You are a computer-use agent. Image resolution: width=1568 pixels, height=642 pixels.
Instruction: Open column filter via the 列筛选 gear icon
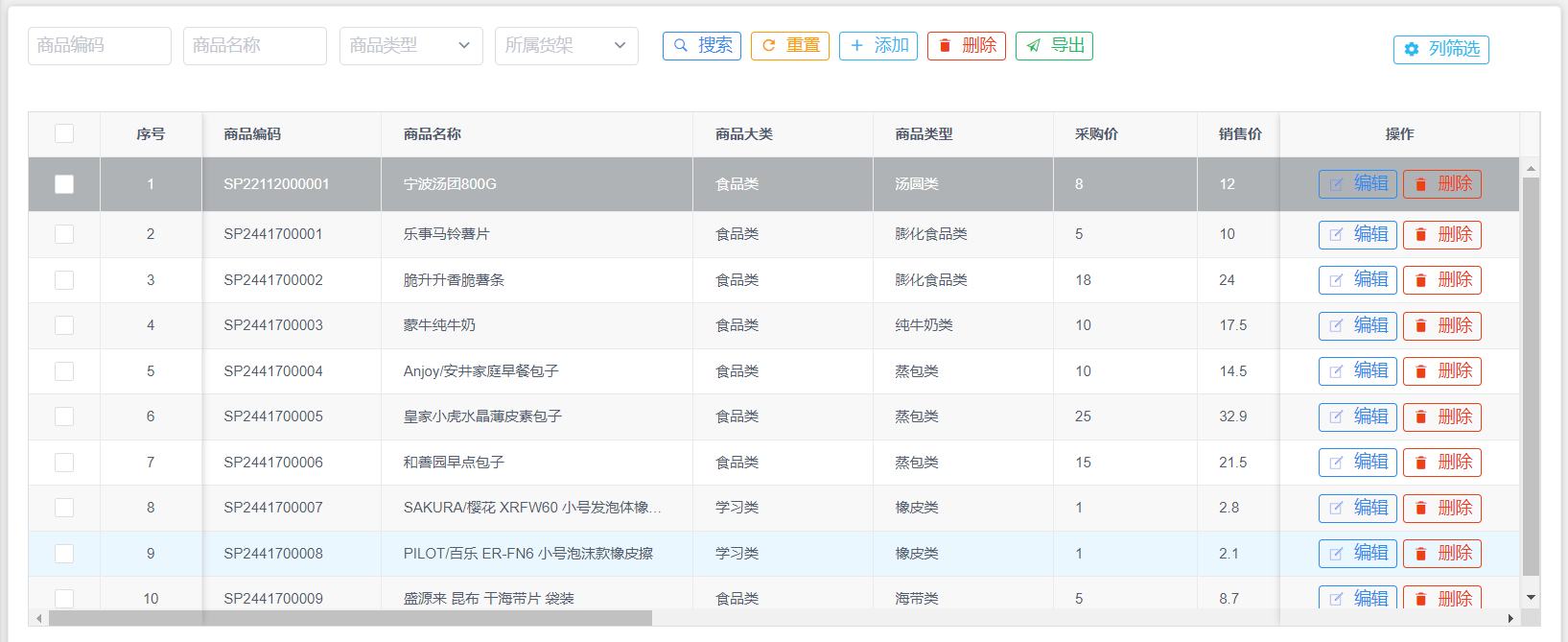1412,49
